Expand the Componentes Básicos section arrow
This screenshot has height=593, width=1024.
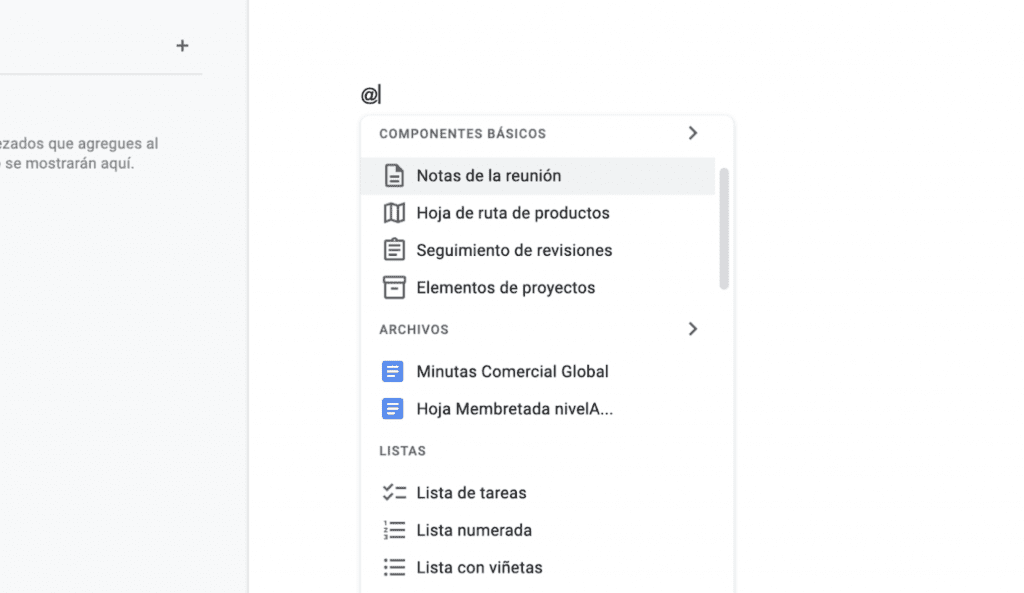point(692,133)
